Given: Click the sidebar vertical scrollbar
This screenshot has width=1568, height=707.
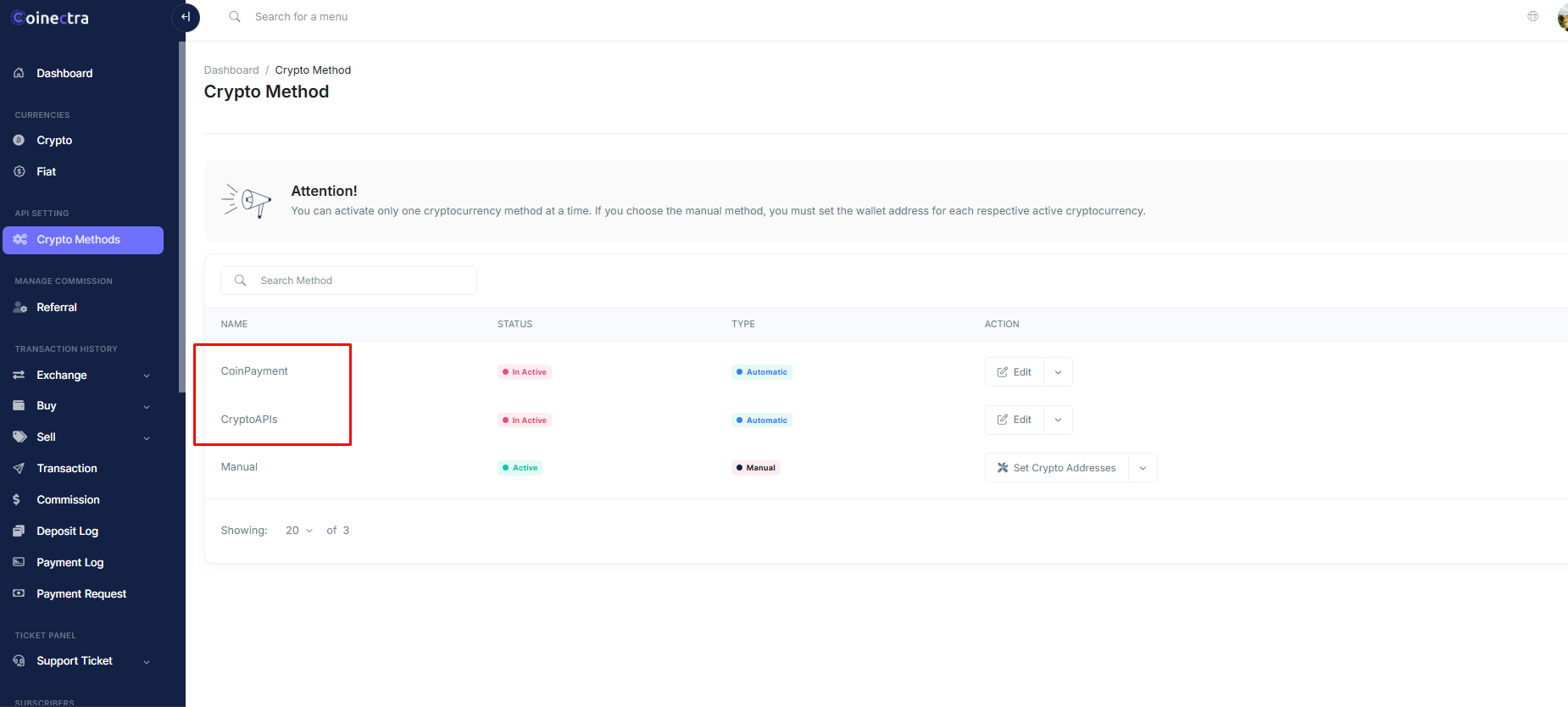Looking at the screenshot, I should coord(181,217).
